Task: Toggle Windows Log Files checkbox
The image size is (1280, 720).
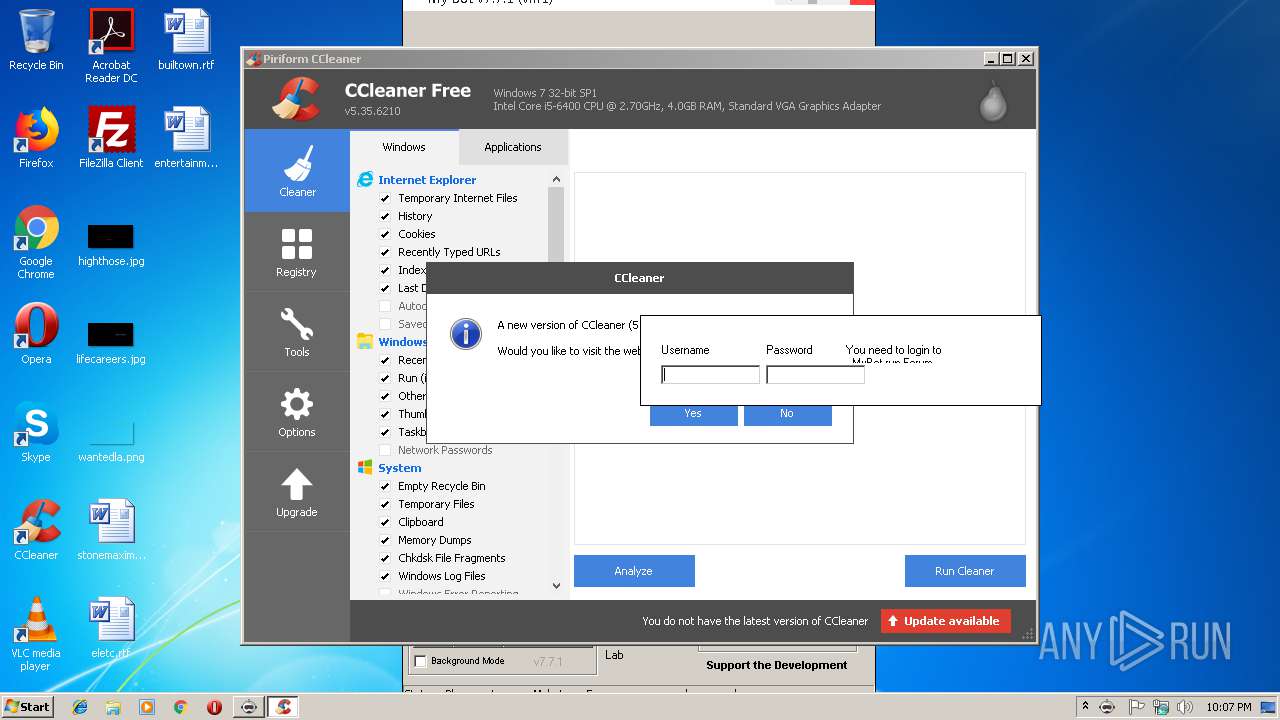Action: (x=385, y=576)
